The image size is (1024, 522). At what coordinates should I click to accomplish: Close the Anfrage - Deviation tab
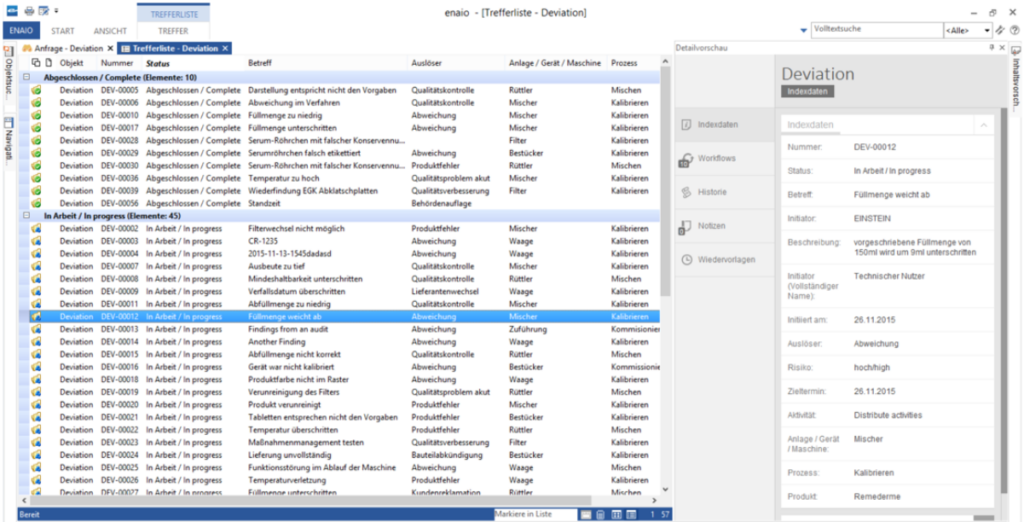[x=111, y=48]
